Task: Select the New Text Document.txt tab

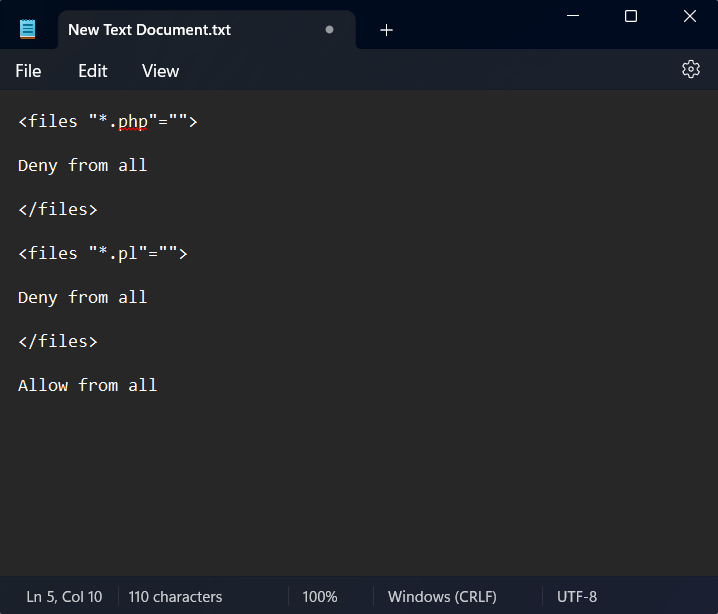Action: [150, 30]
